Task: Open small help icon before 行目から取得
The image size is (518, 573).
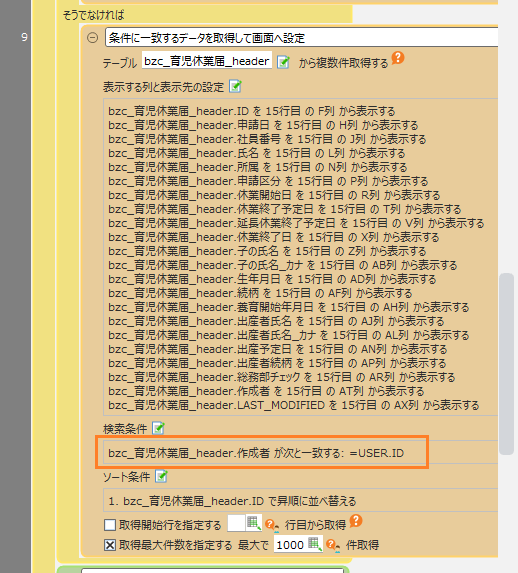Action: click(271, 525)
